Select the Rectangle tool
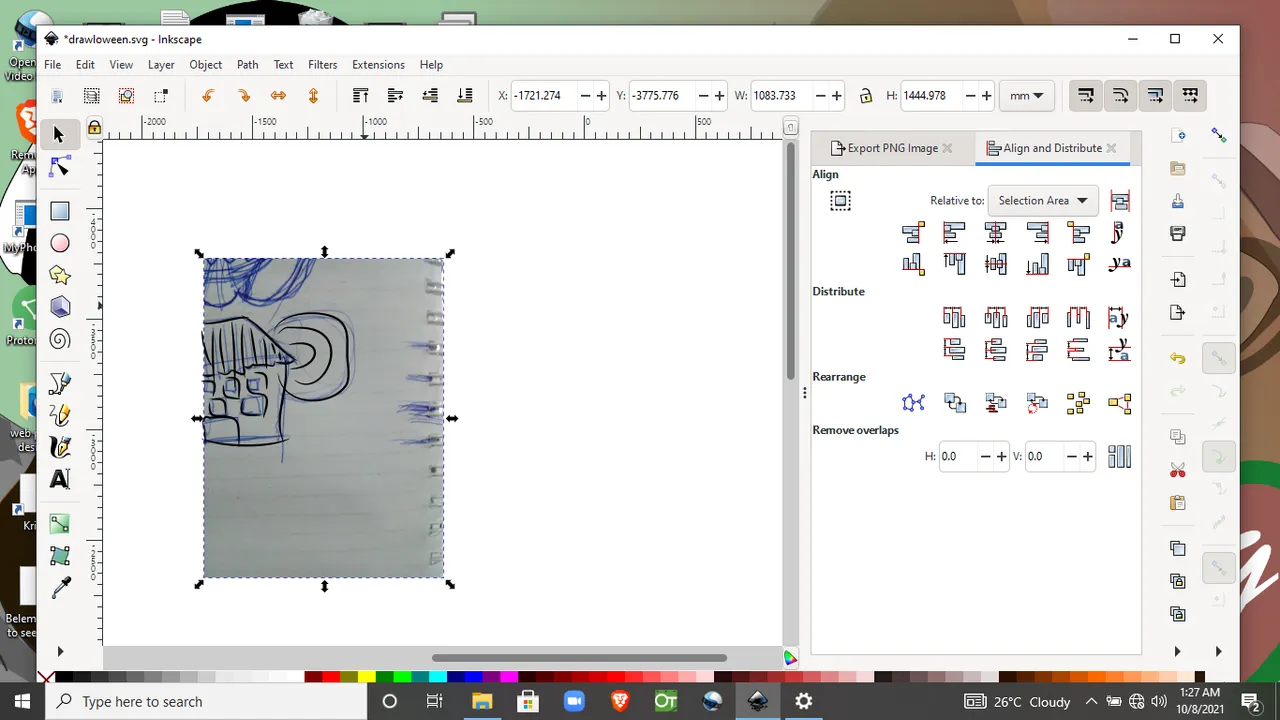Image resolution: width=1280 pixels, height=720 pixels. 60,211
